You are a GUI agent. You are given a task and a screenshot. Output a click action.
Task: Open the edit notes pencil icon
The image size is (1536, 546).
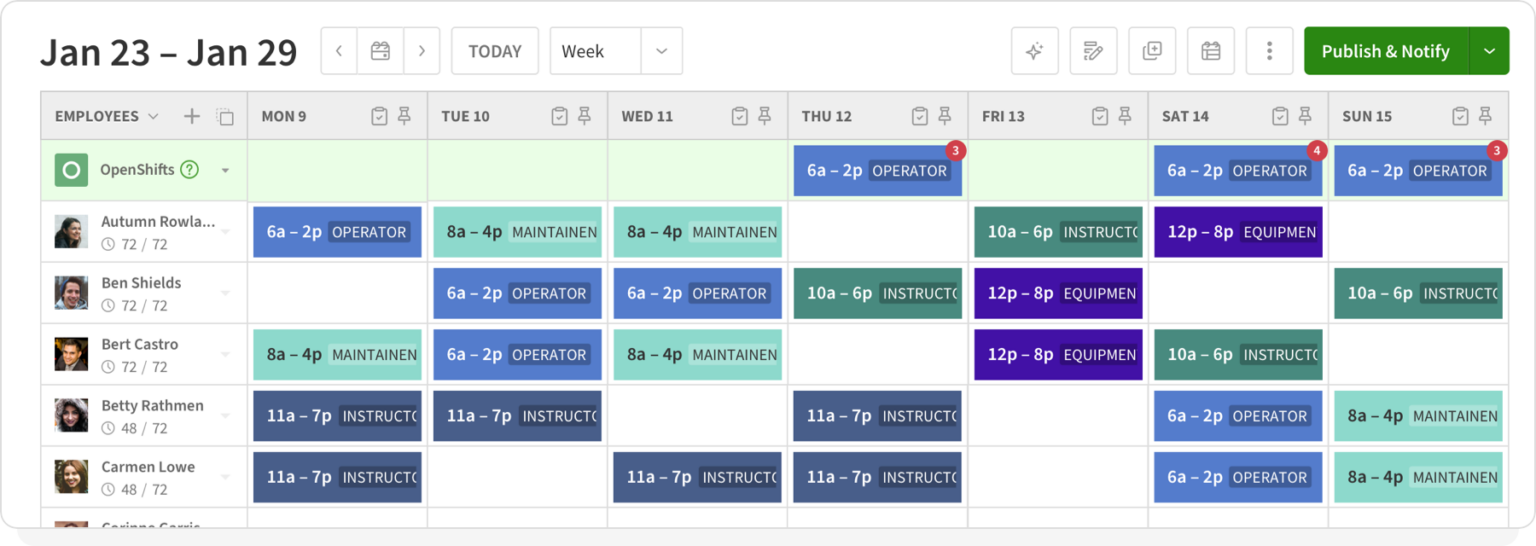click(1093, 51)
